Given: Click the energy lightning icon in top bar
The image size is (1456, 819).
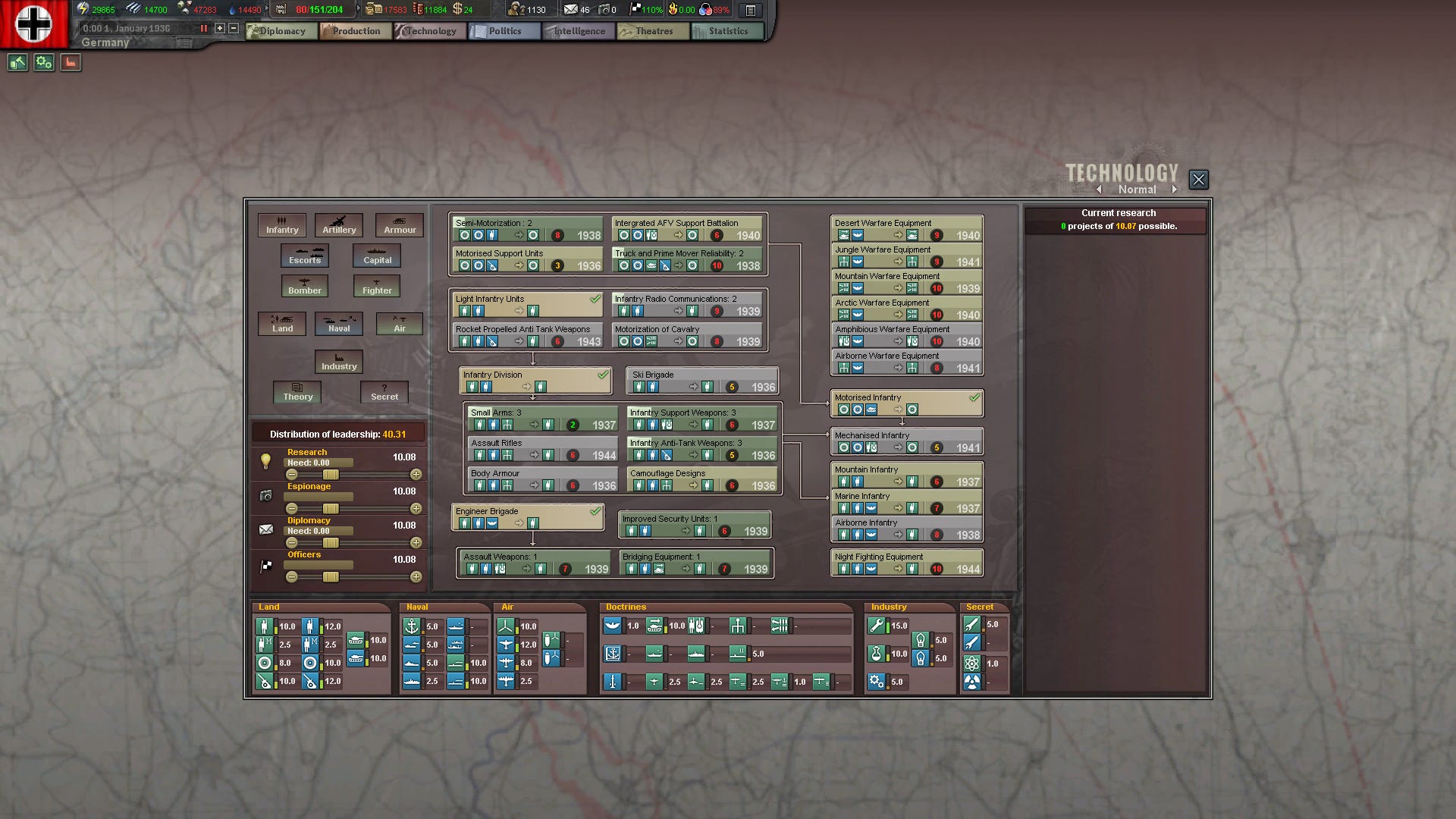Looking at the screenshot, I should pyautogui.click(x=83, y=9).
